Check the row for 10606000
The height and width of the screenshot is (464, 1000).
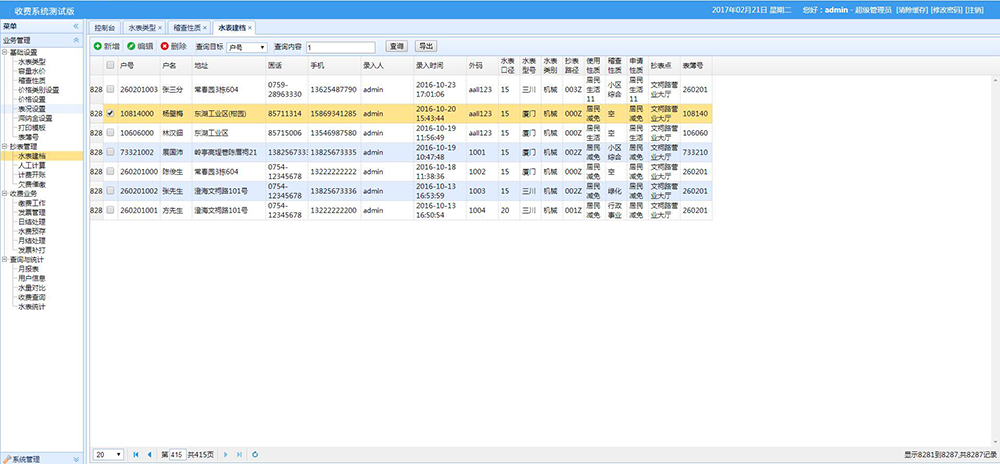pos(110,133)
